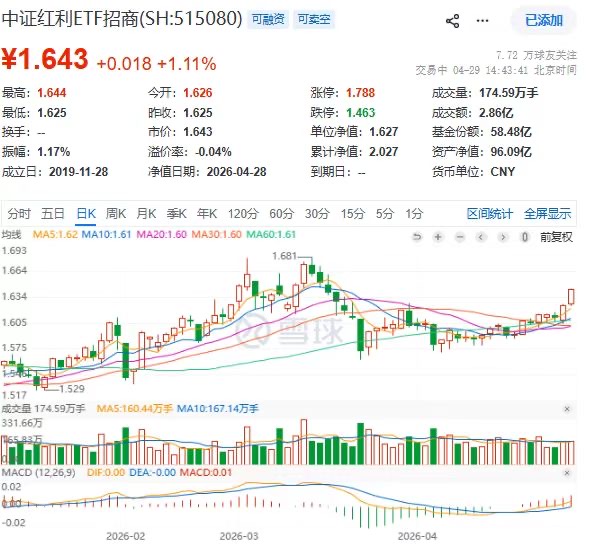The image size is (595, 545).
Task: Click the 均线 moving average label
Action: (x=11, y=235)
